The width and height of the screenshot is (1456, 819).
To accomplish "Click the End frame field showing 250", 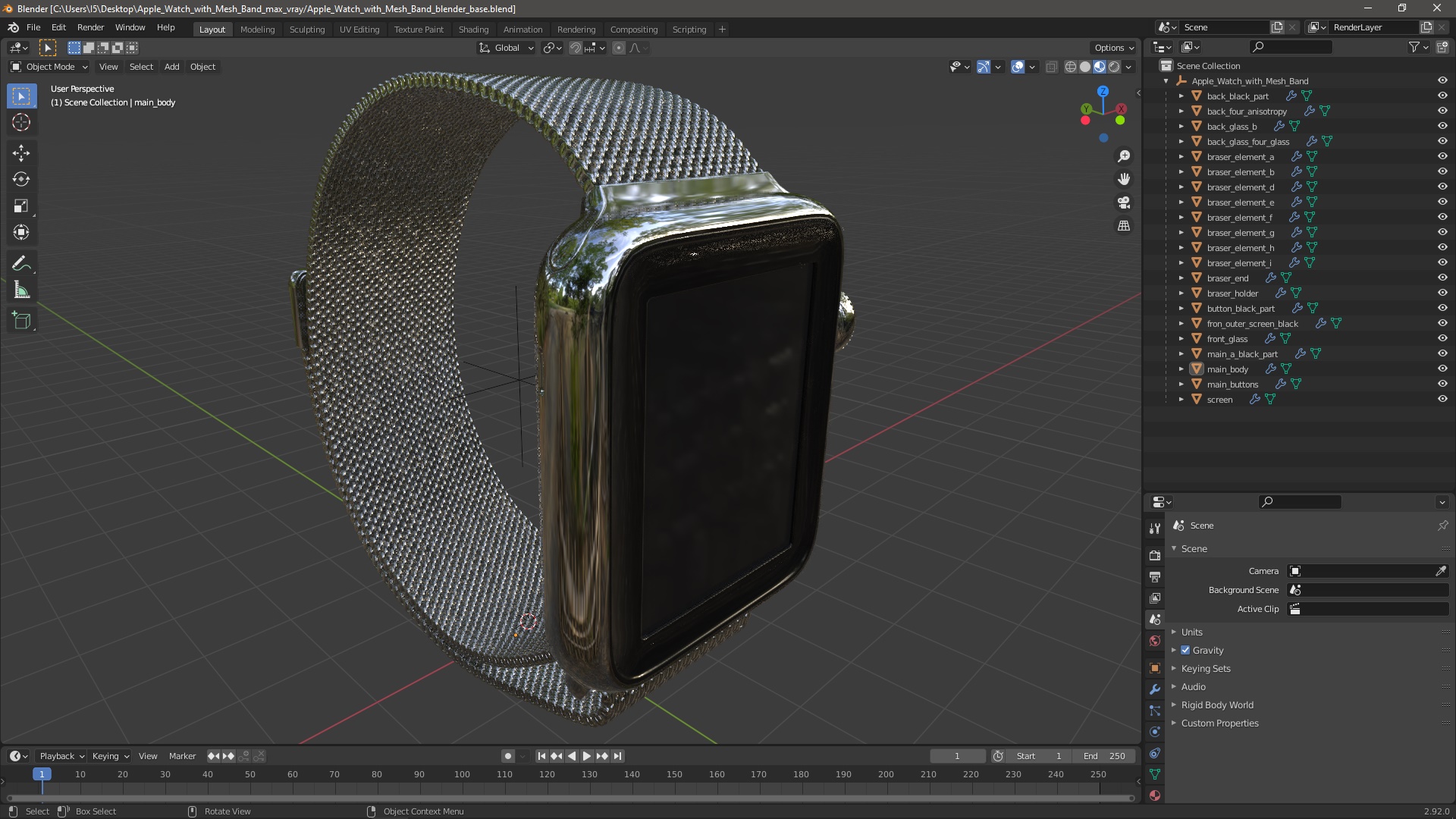I will click(x=1105, y=756).
